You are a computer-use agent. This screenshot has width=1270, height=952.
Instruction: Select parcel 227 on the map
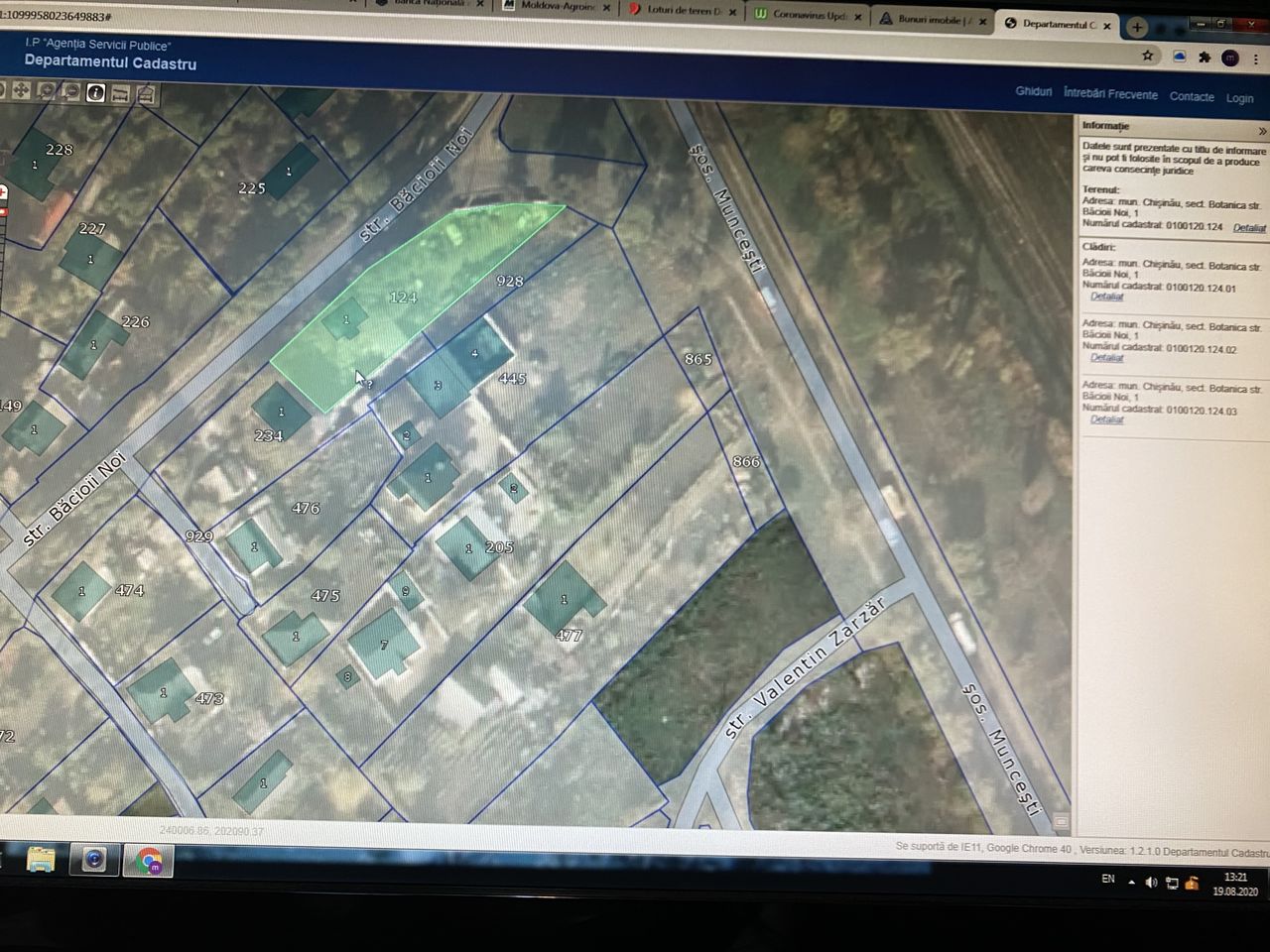(x=92, y=228)
